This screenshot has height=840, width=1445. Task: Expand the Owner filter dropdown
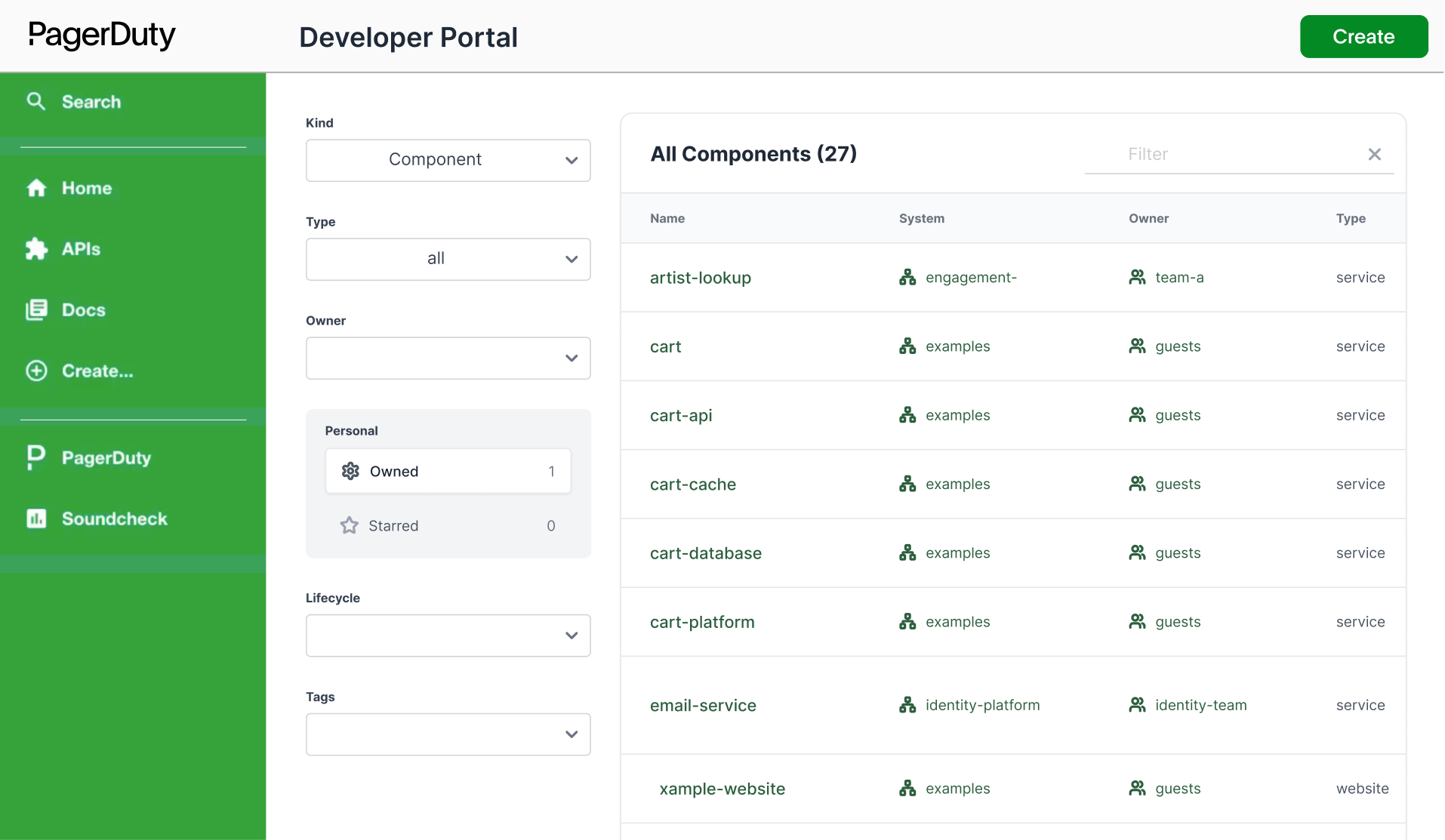[448, 358]
